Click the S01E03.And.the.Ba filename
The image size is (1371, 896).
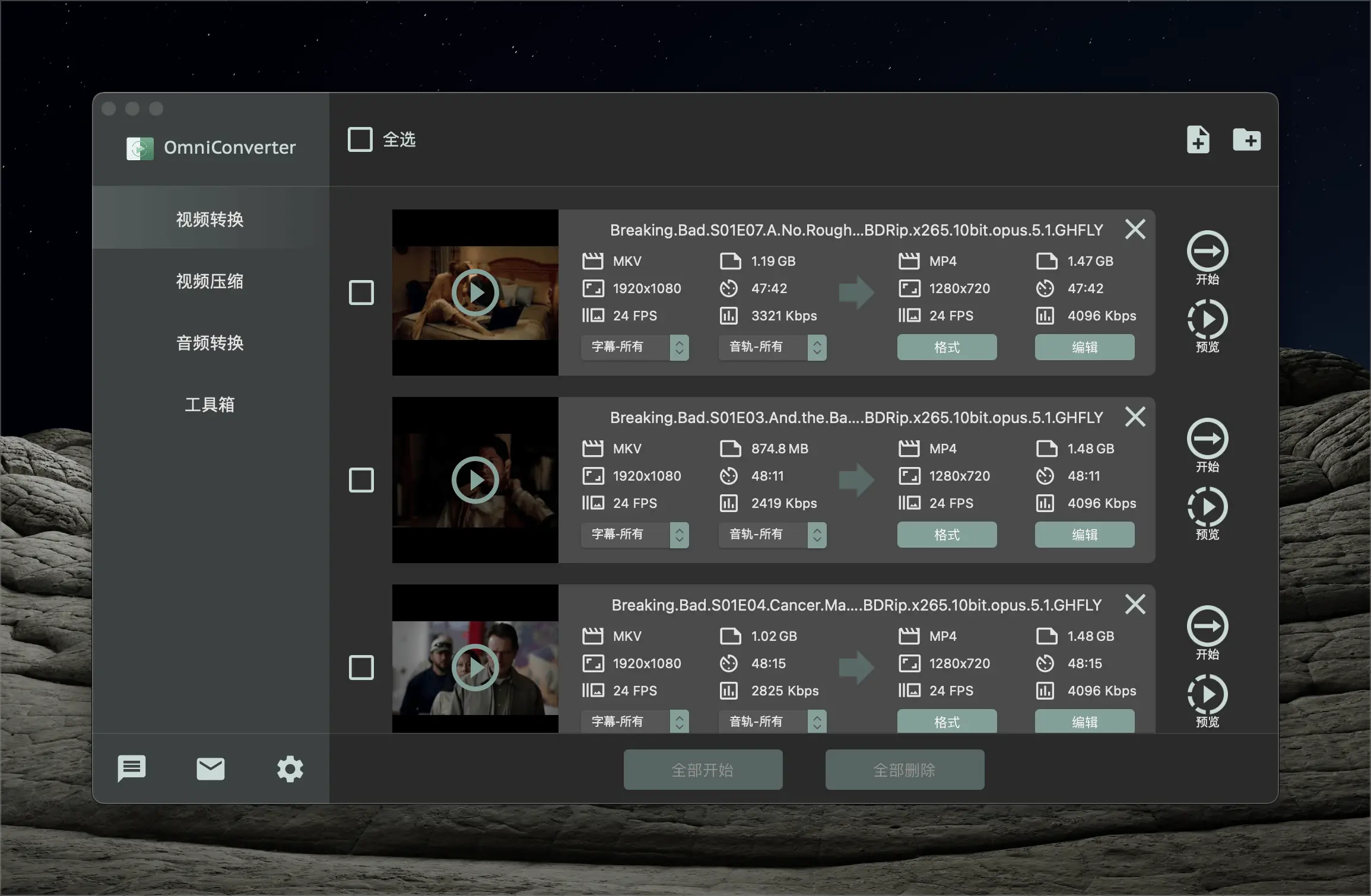coord(856,417)
